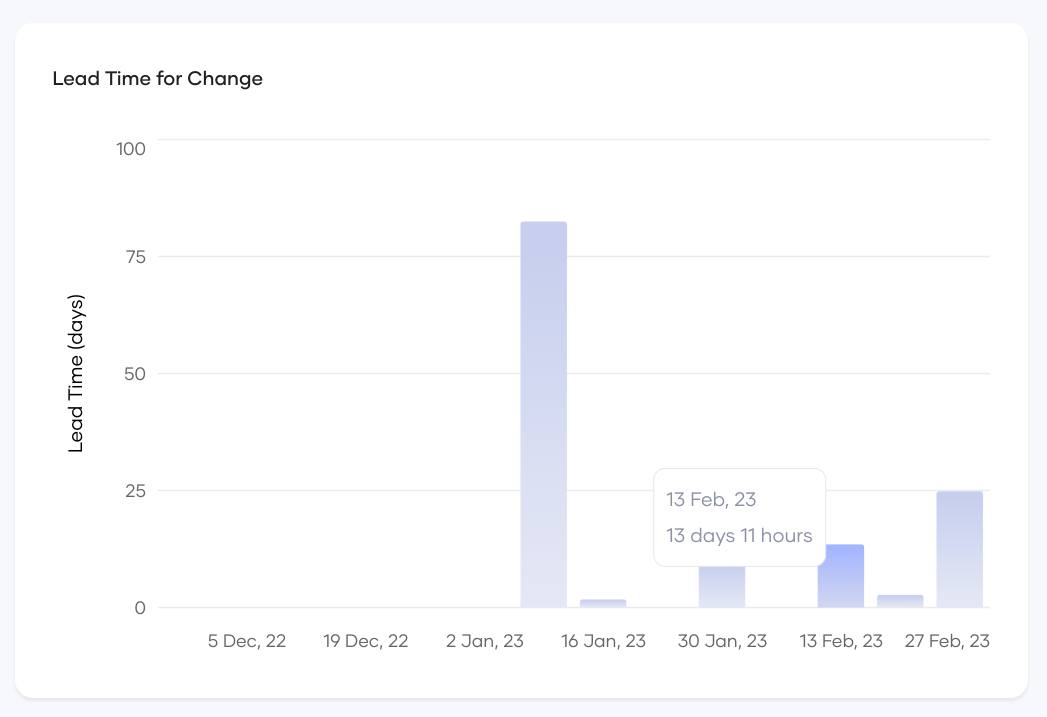The height and width of the screenshot is (717, 1047).
Task: Click the short bar above 16 Jan, 23
Action: pos(603,603)
